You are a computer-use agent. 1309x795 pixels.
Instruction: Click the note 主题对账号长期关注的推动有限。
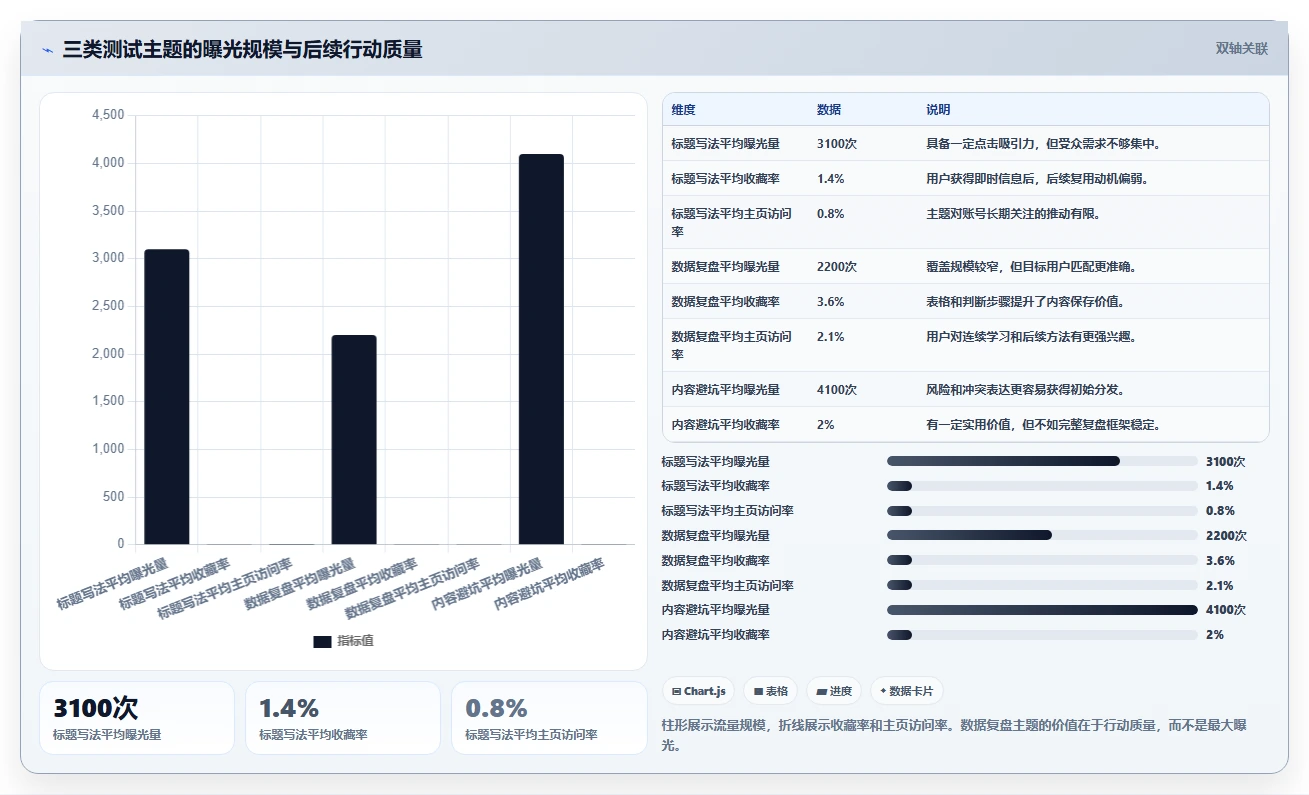(x=1013, y=213)
